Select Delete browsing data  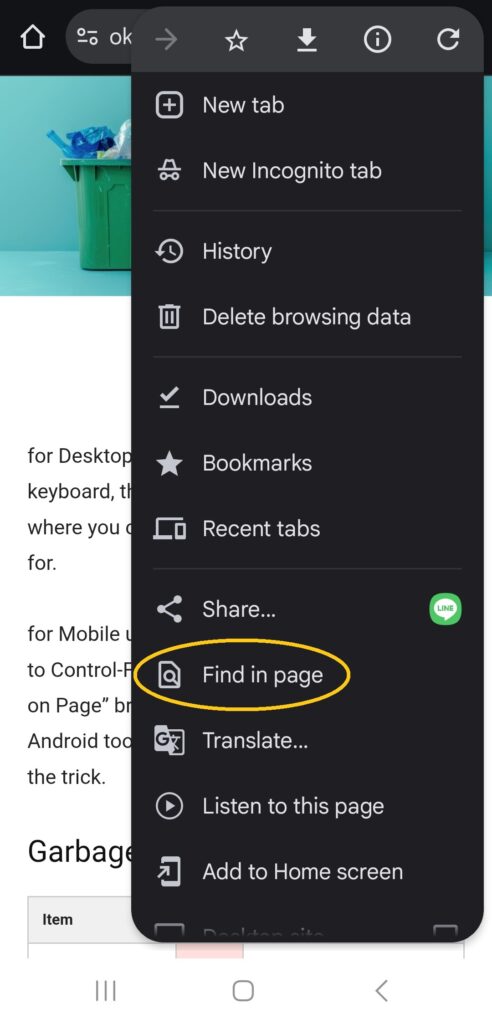click(307, 317)
